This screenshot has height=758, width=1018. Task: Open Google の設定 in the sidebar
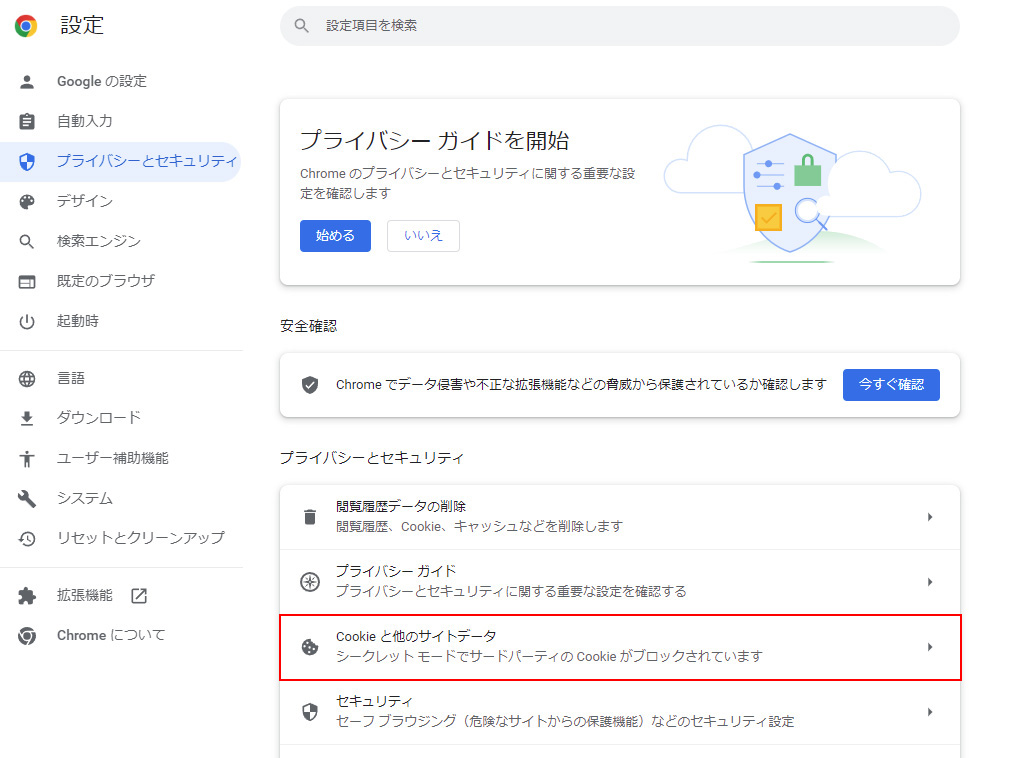[121, 82]
